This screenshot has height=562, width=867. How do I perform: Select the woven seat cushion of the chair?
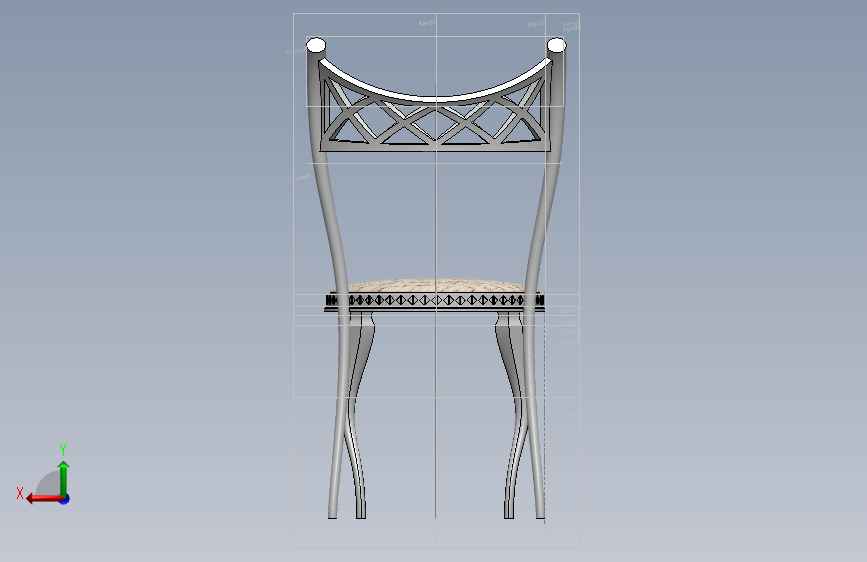pos(436,285)
